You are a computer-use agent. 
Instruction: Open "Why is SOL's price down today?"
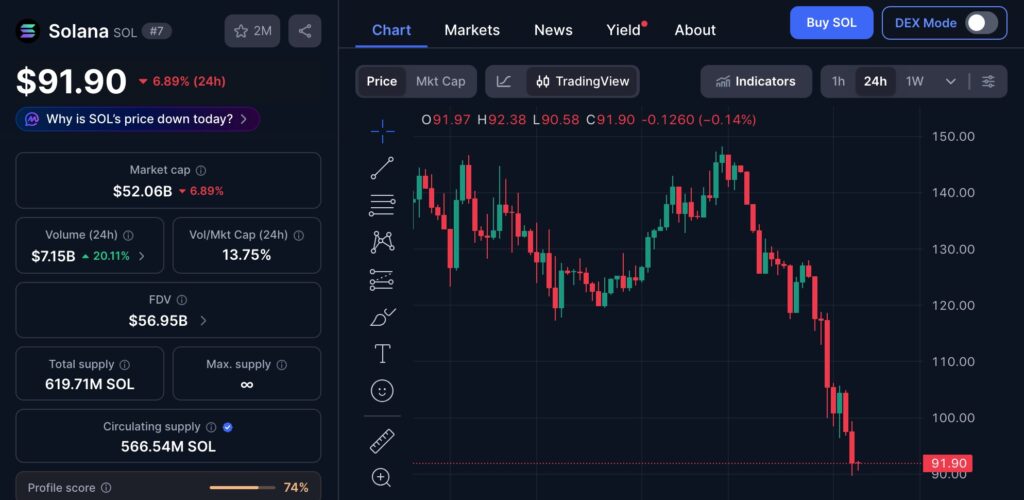pyautogui.click(x=138, y=119)
